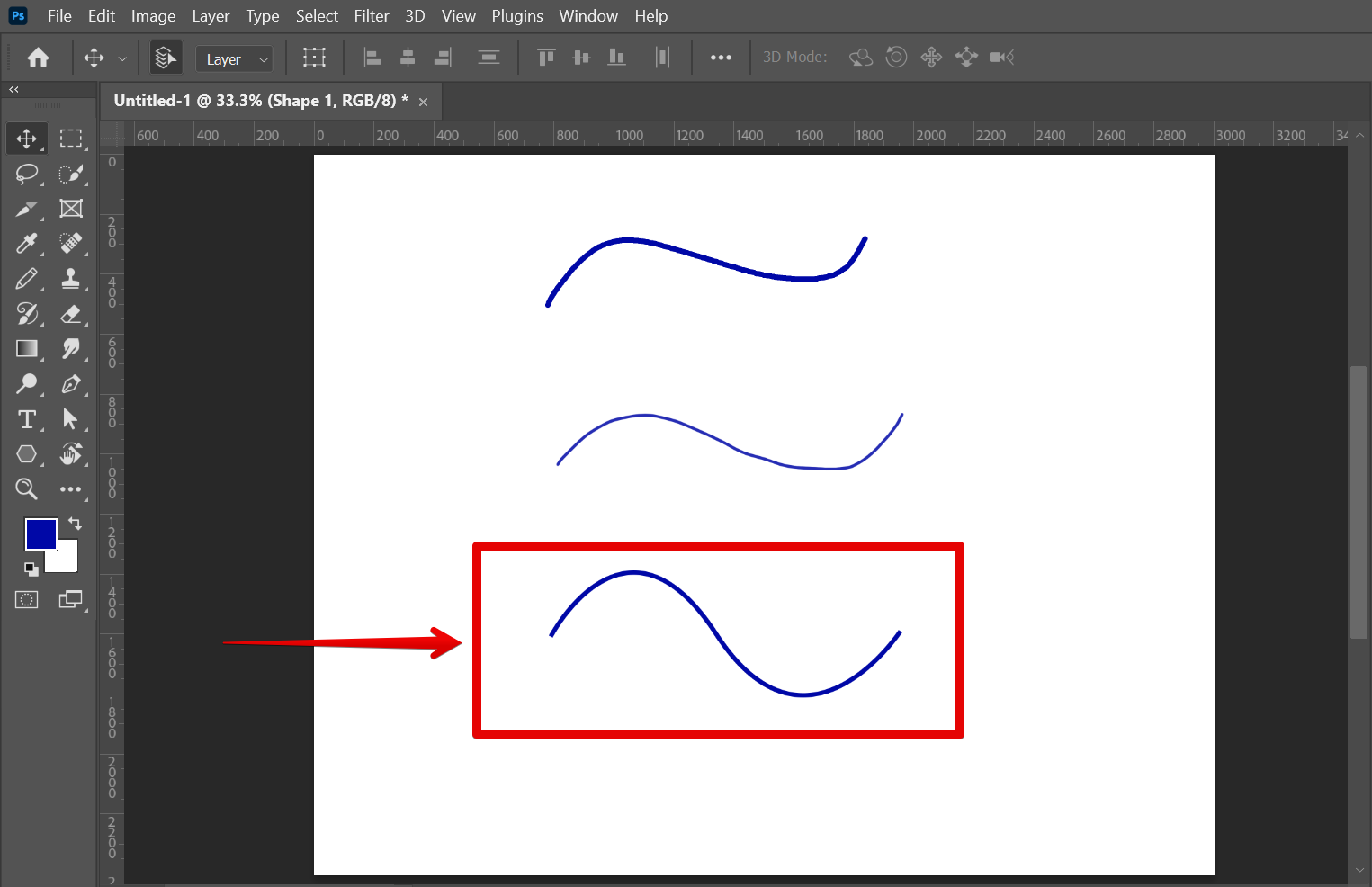1372x887 pixels.
Task: Open the Layer auto-select dropdown
Action: tap(234, 59)
